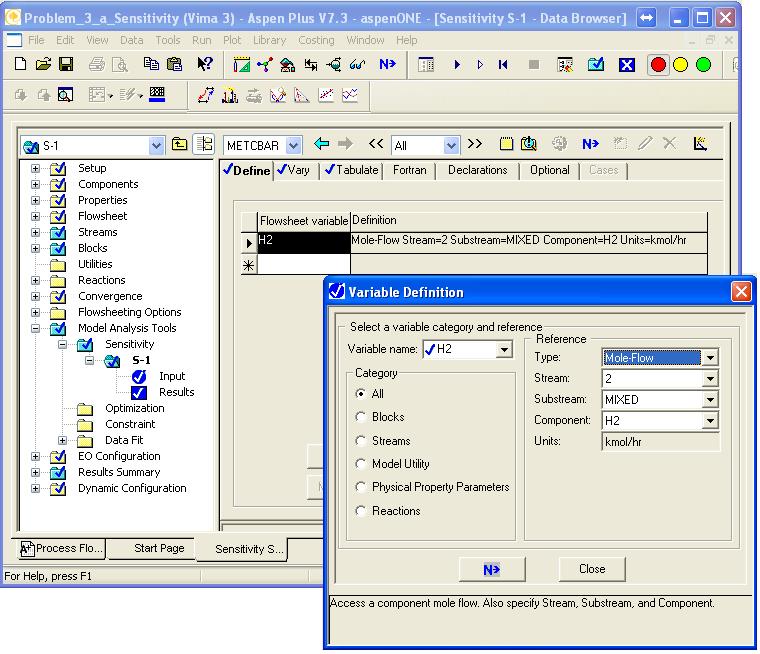Image resolution: width=760 pixels, height=654 pixels.
Task: Reinitialize the simulation with the rewind icon
Action: [503, 64]
